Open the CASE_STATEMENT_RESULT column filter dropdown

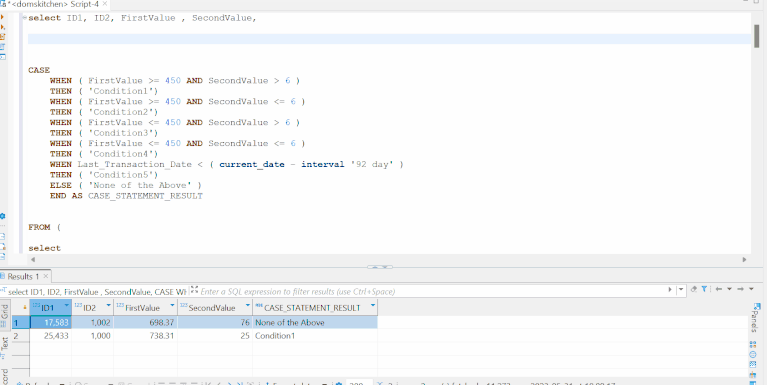373,306
